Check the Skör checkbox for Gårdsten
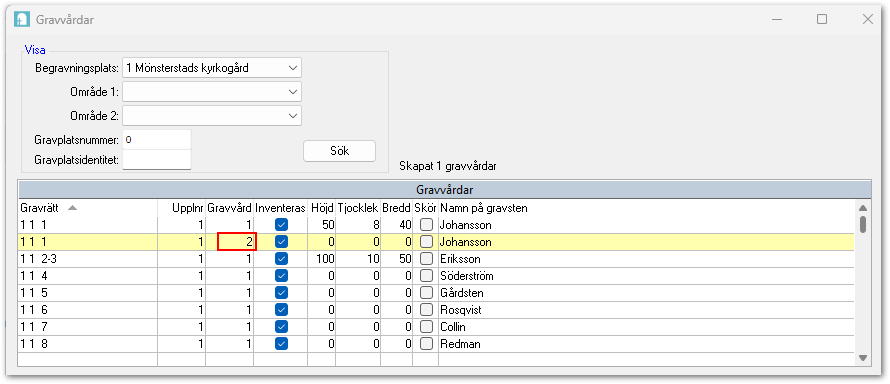Viewport: 890px width, 384px height. pyautogui.click(x=426, y=293)
